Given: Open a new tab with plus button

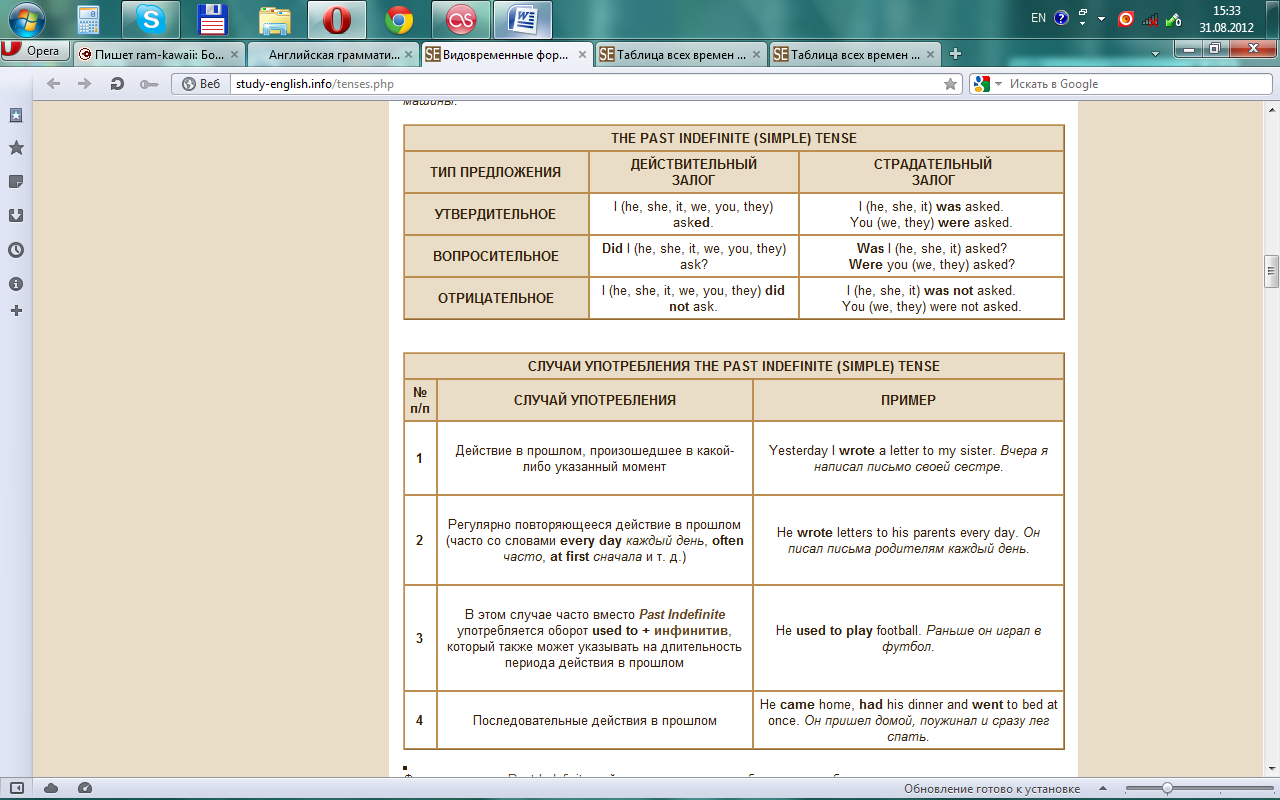Looking at the screenshot, I should tap(956, 54).
